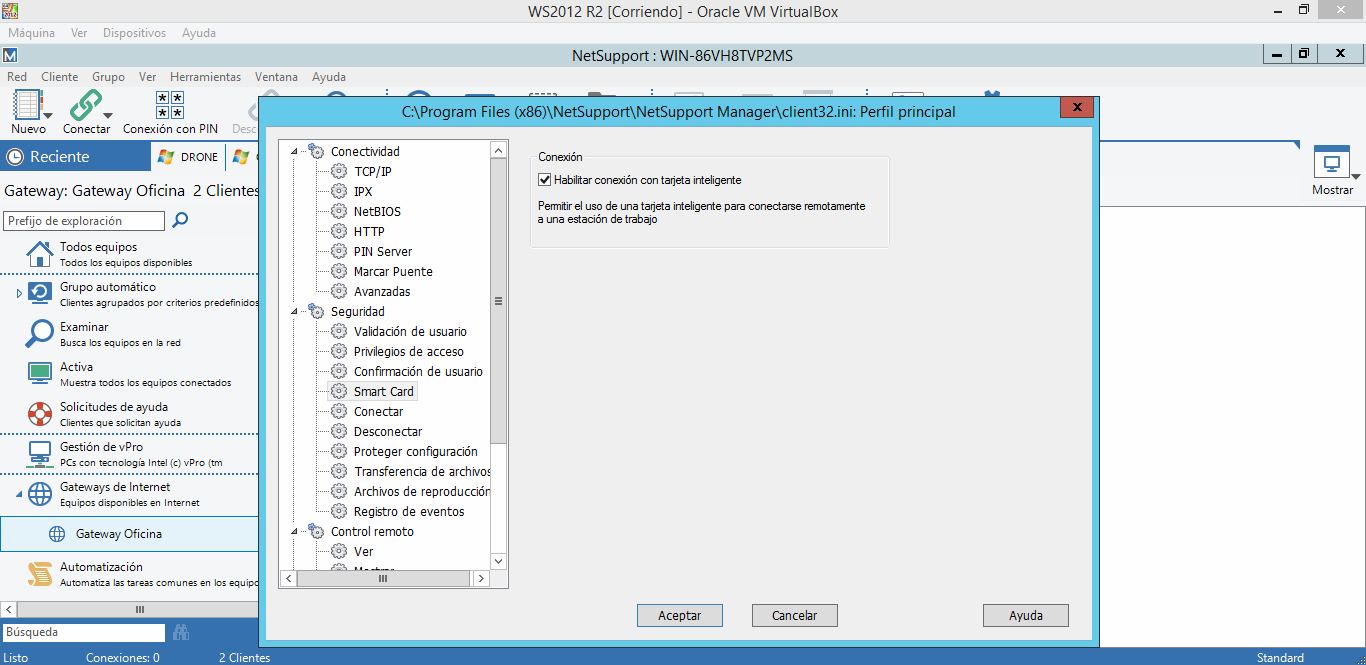The height and width of the screenshot is (665, 1366).
Task: Expand the Grupo automático arrow
Action: pyautogui.click(x=18, y=293)
